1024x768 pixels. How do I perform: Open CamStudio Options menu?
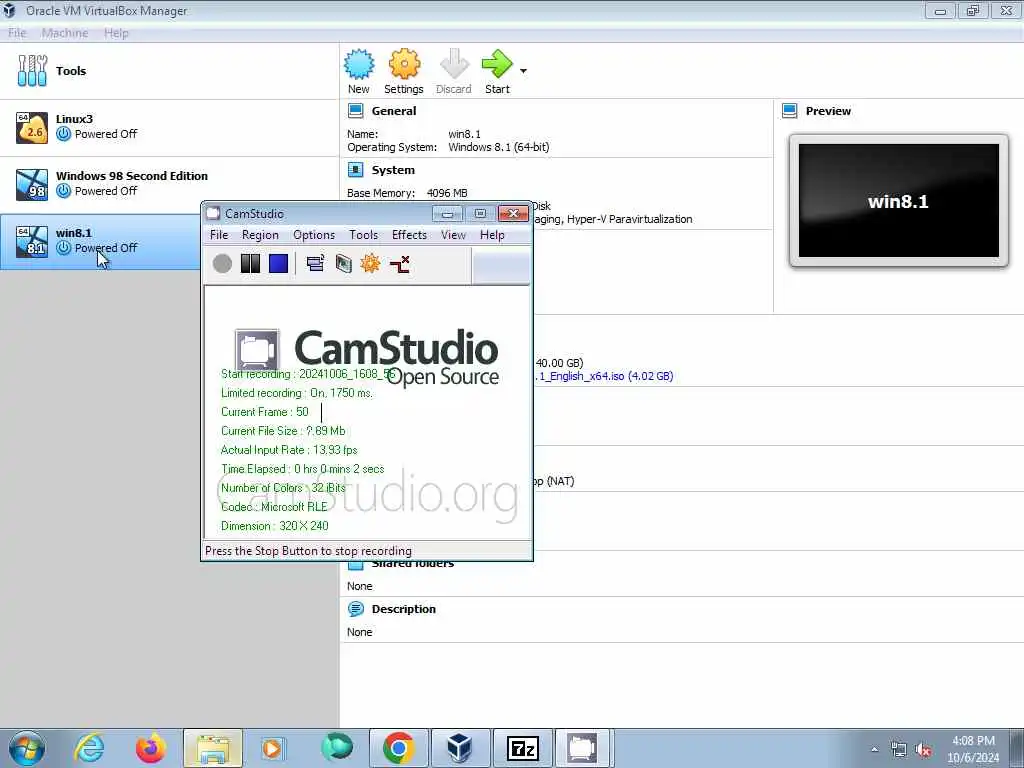coord(313,234)
